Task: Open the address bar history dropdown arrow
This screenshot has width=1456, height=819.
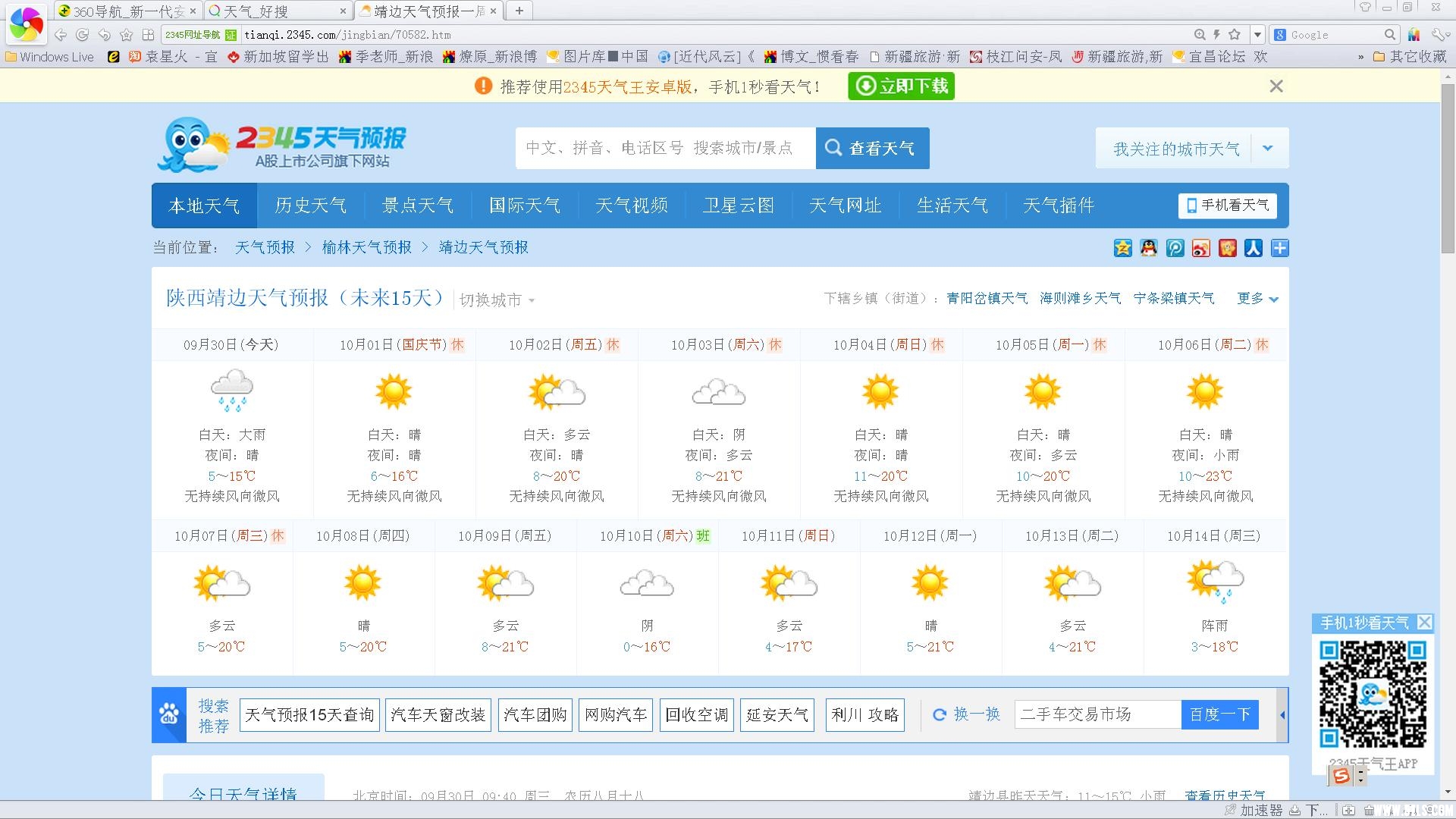Action: click(x=1257, y=35)
